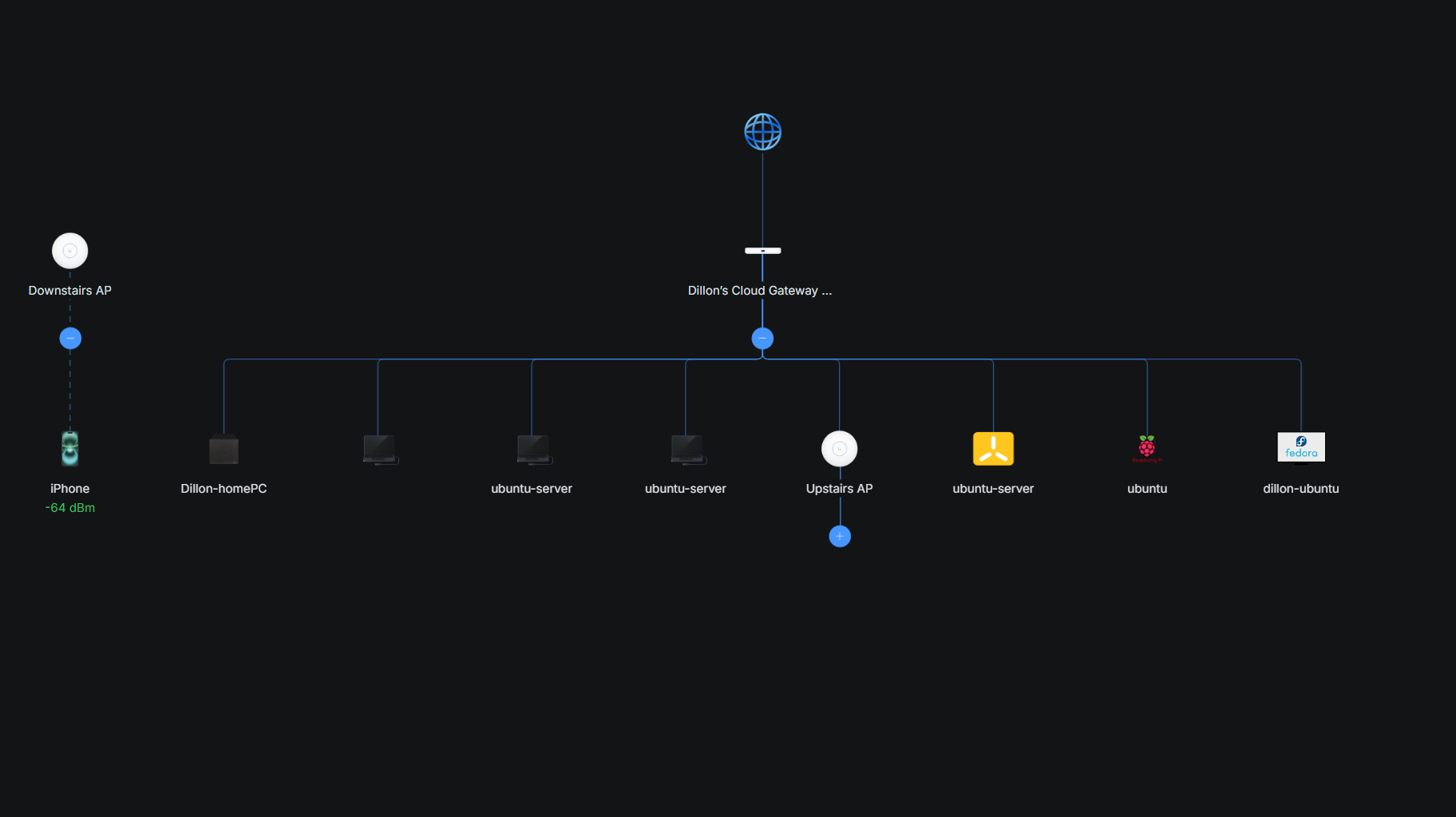Expand the Upstairs AP clients with plus
This screenshot has height=817, width=1456.
(840, 537)
